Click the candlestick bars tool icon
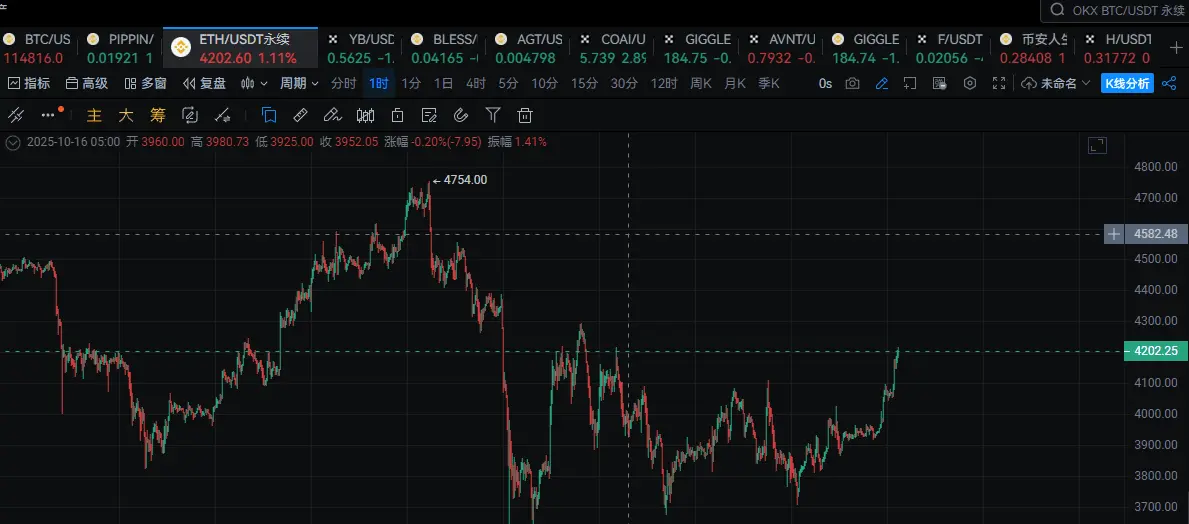Image resolution: width=1189 pixels, height=524 pixels. pyautogui.click(x=365, y=115)
